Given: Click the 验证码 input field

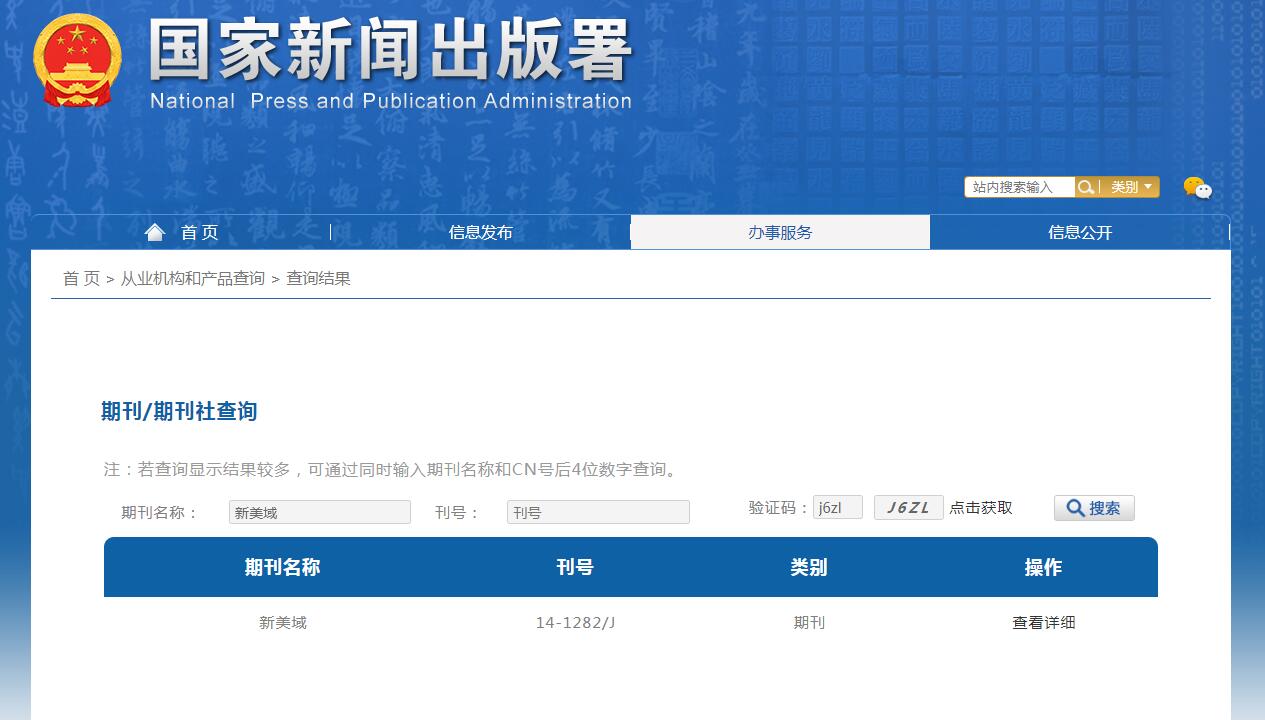Looking at the screenshot, I should 838,507.
